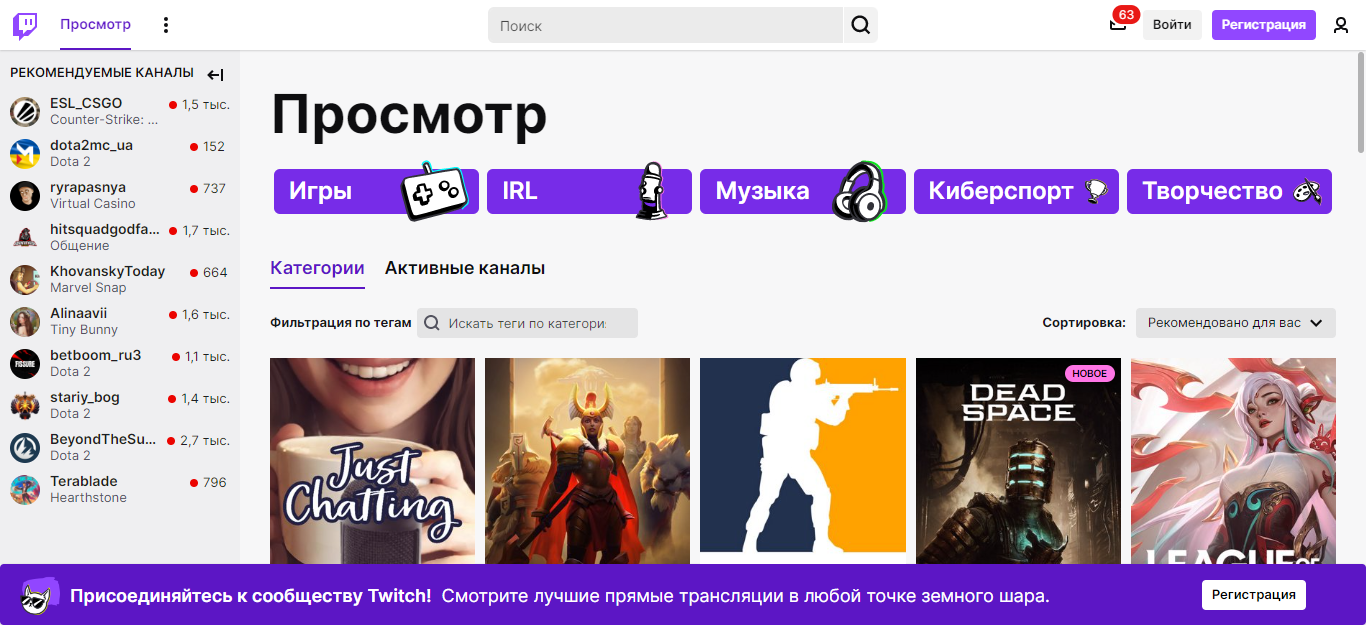Image resolution: width=1366 pixels, height=625 pixels.
Task: Click the Marvel Snap game label
Action: click(x=88, y=287)
